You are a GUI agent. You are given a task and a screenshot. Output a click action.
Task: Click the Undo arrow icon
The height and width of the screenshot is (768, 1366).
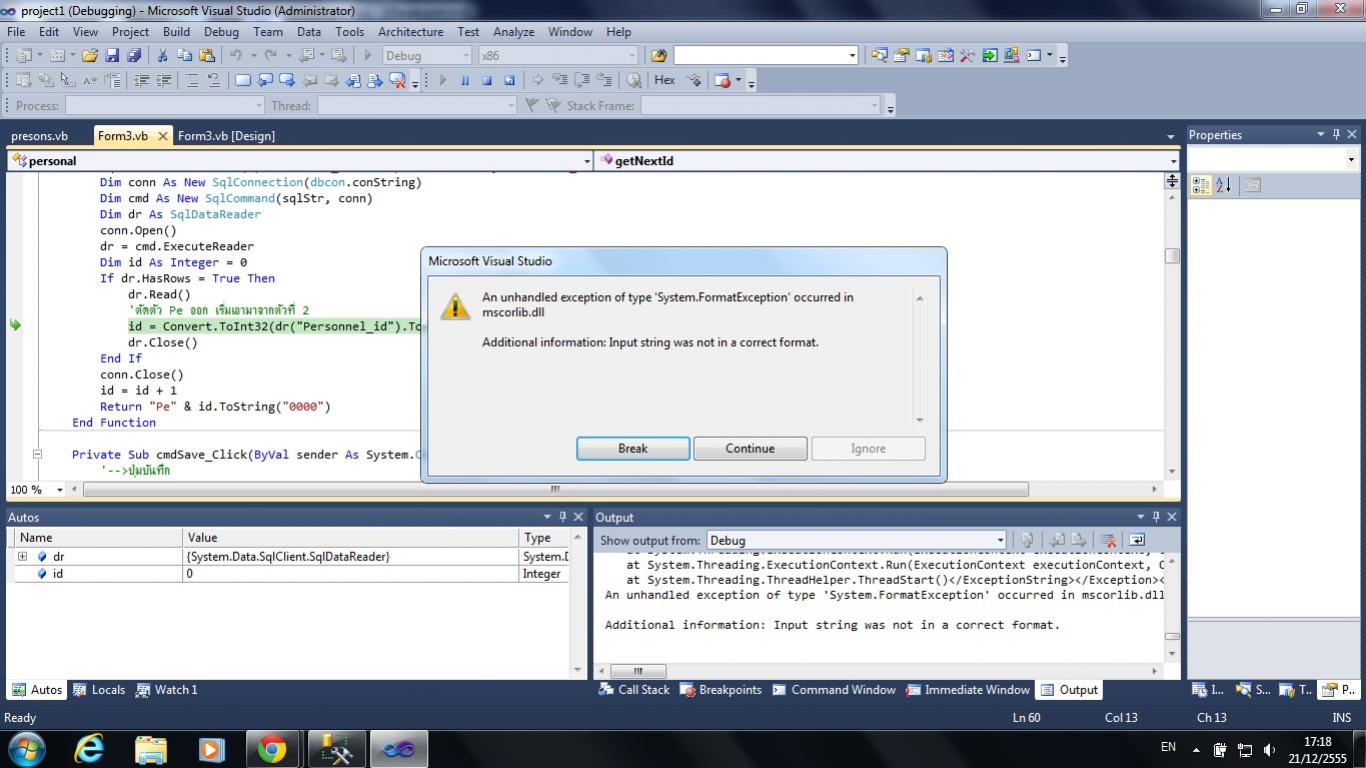click(236, 56)
